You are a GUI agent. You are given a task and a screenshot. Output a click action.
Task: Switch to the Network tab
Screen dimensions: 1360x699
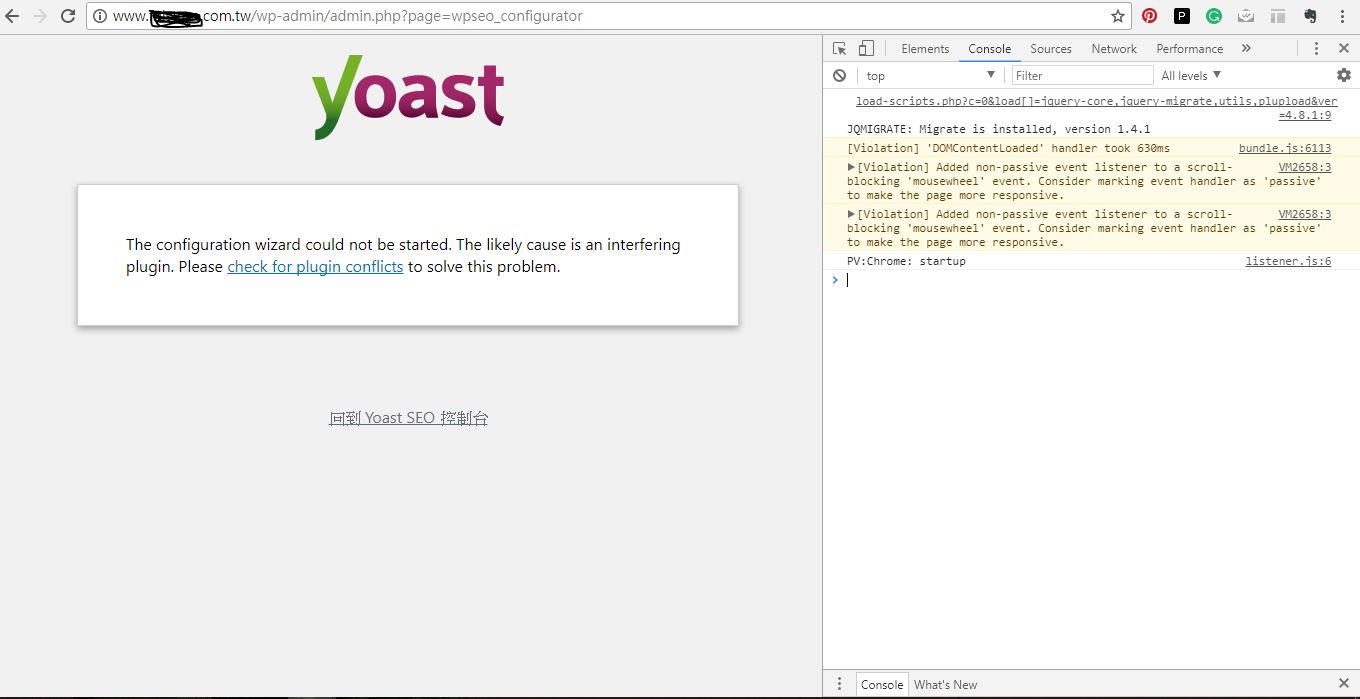pos(1114,48)
